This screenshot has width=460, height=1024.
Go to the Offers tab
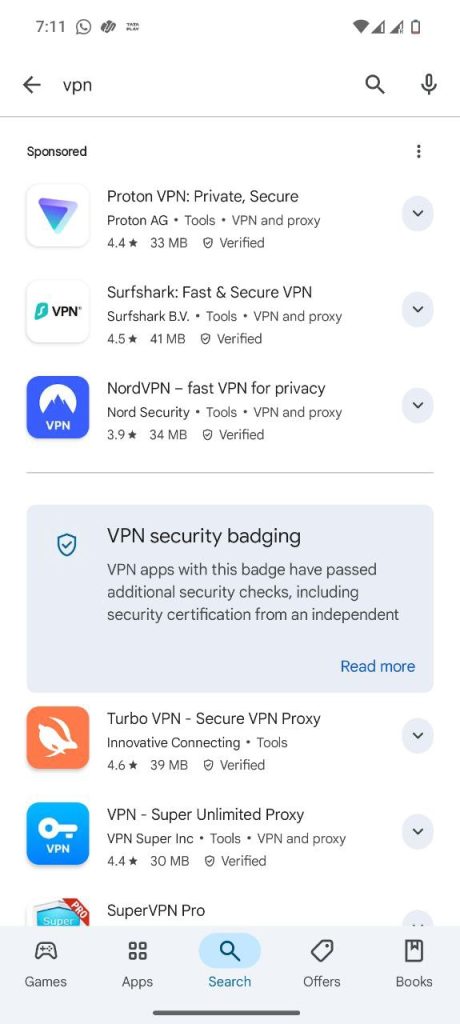(x=321, y=964)
